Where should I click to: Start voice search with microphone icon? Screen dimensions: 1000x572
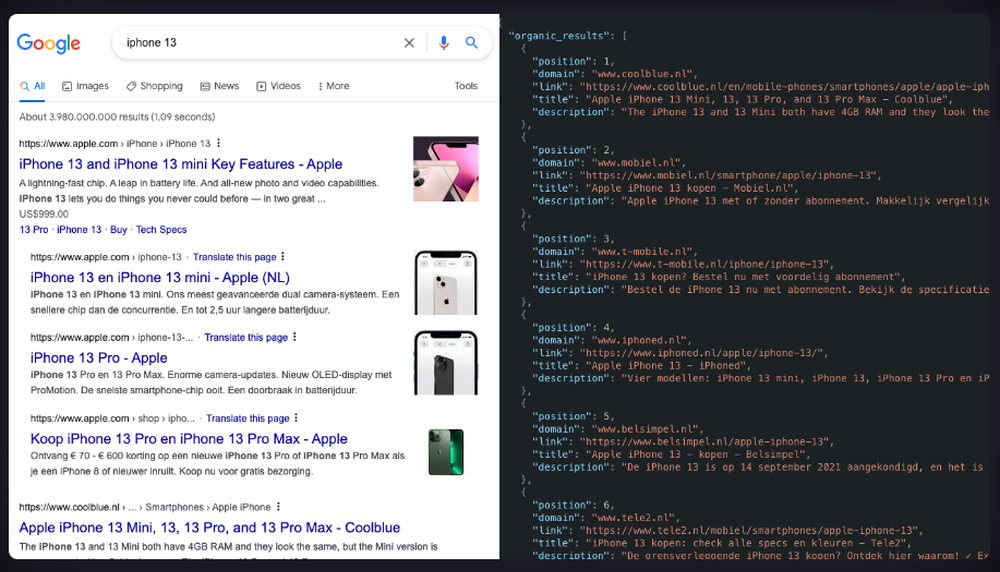pos(443,43)
